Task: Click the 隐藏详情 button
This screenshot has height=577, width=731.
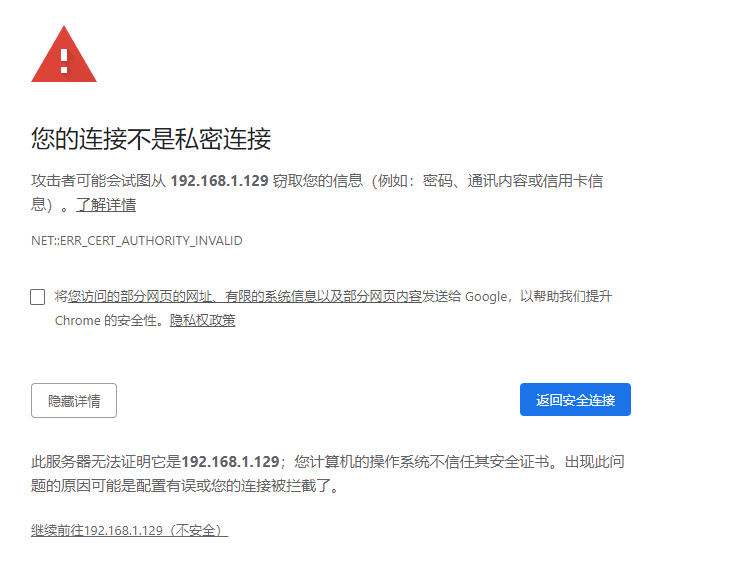Action: coord(74,400)
